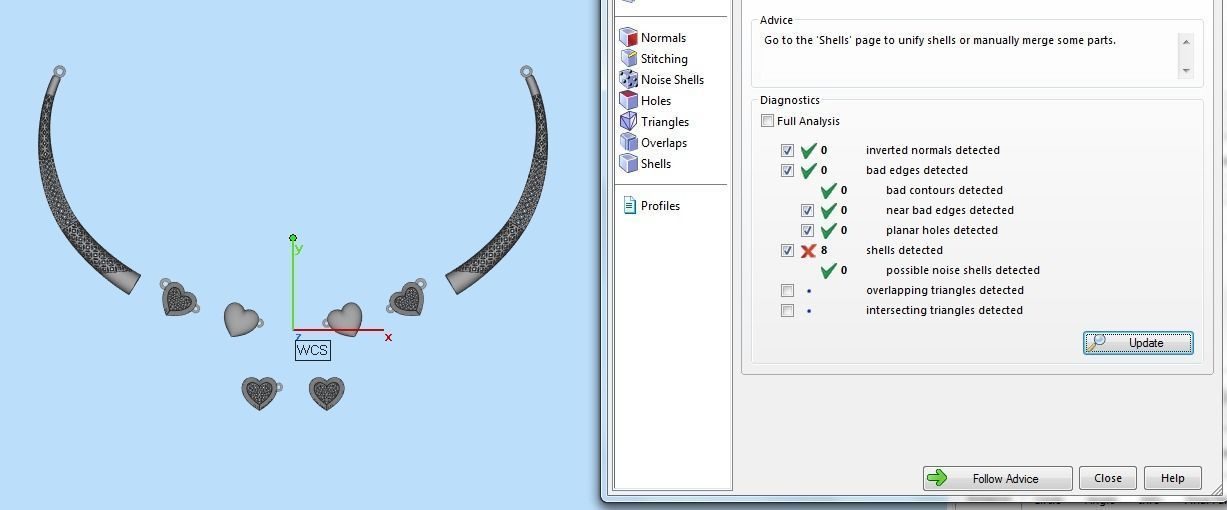
Task: Click the green Y axis handle
Action: (x=293, y=238)
